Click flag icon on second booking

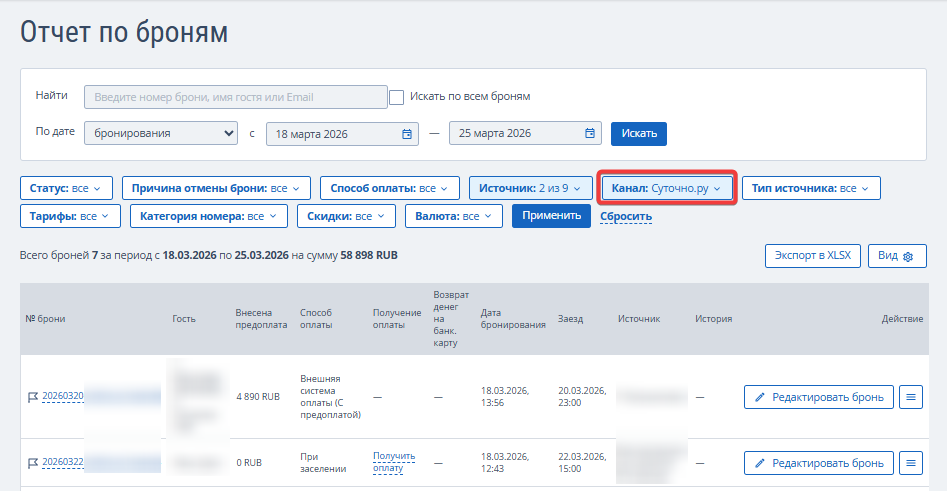pyautogui.click(x=32, y=463)
